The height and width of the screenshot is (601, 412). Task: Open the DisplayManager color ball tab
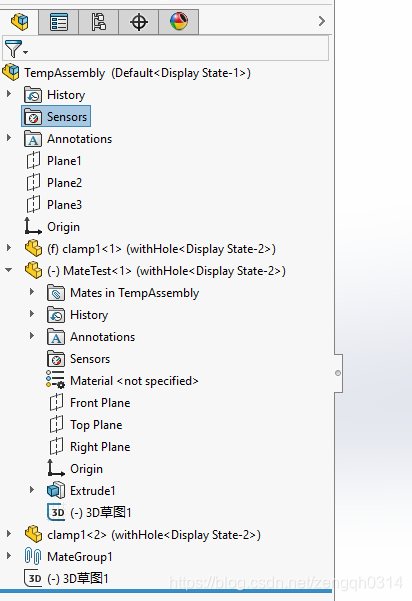[179, 22]
